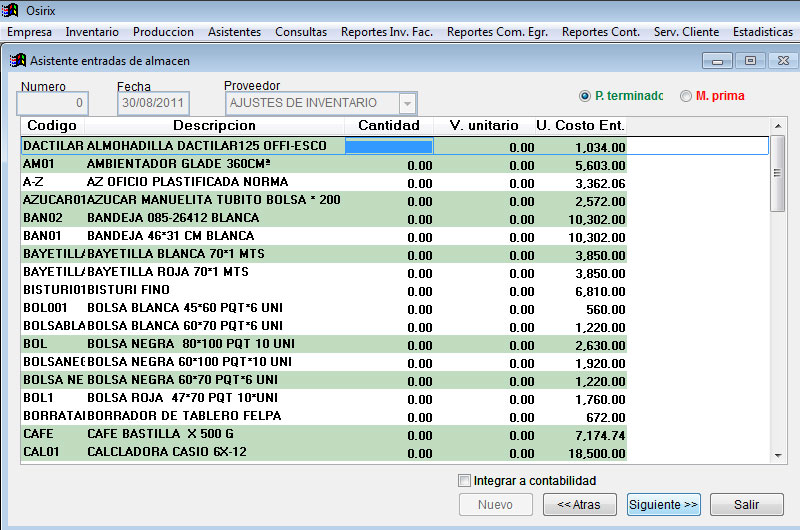Viewport: 800px width, 530px height.
Task: Click the Asistente entradas de almacen window icon
Action: pos(18,61)
